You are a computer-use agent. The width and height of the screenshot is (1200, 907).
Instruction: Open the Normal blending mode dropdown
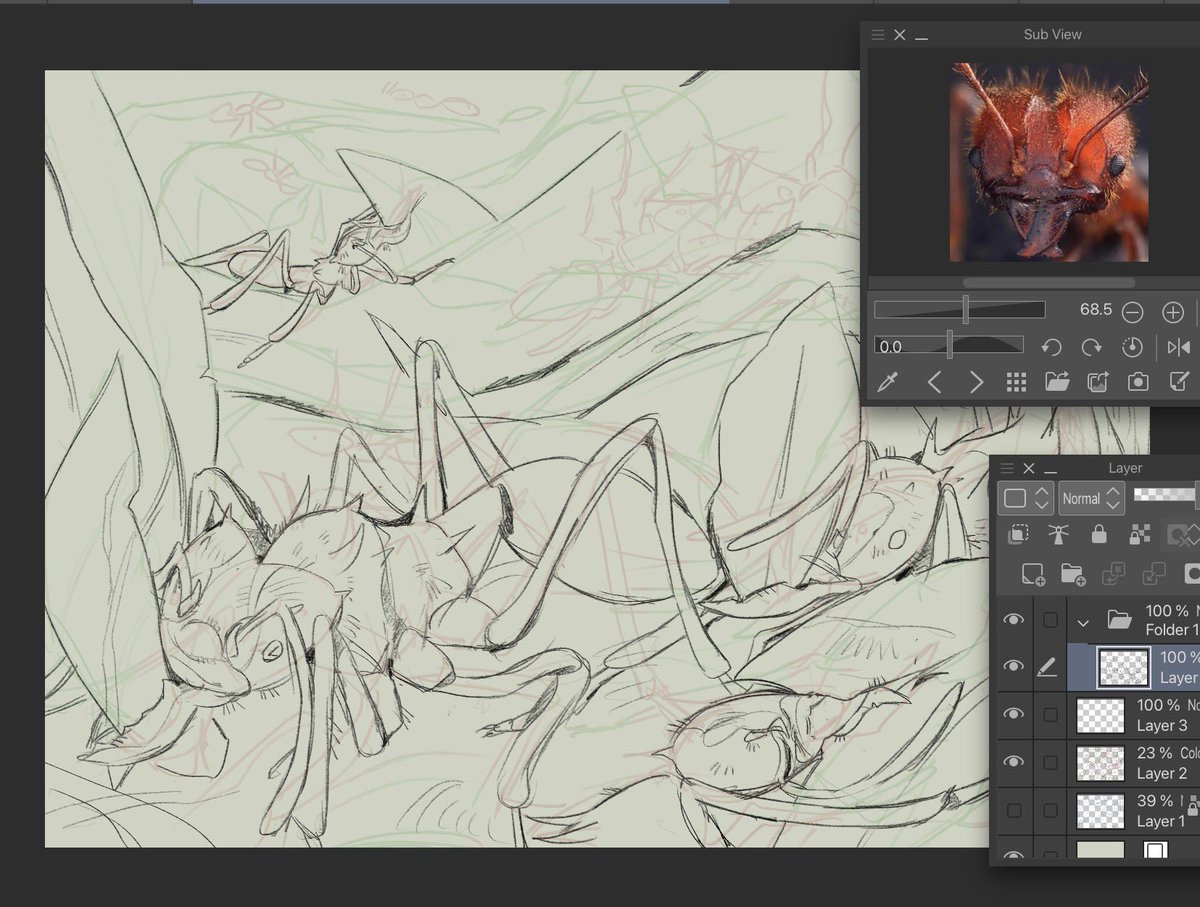coord(1091,498)
